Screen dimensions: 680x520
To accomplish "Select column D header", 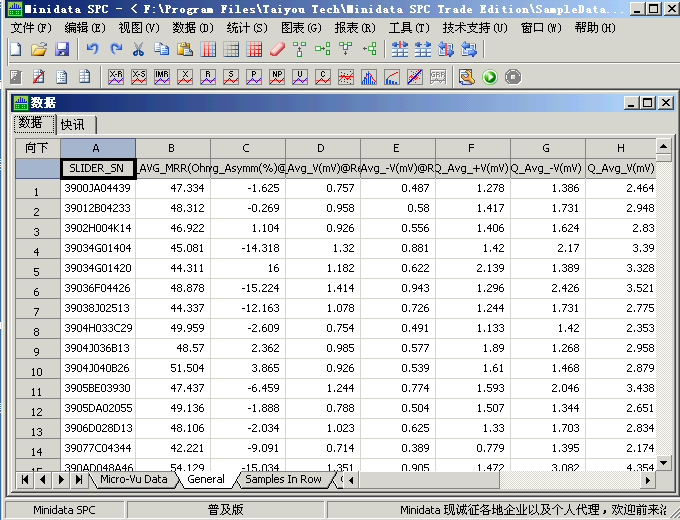I will tap(321, 148).
